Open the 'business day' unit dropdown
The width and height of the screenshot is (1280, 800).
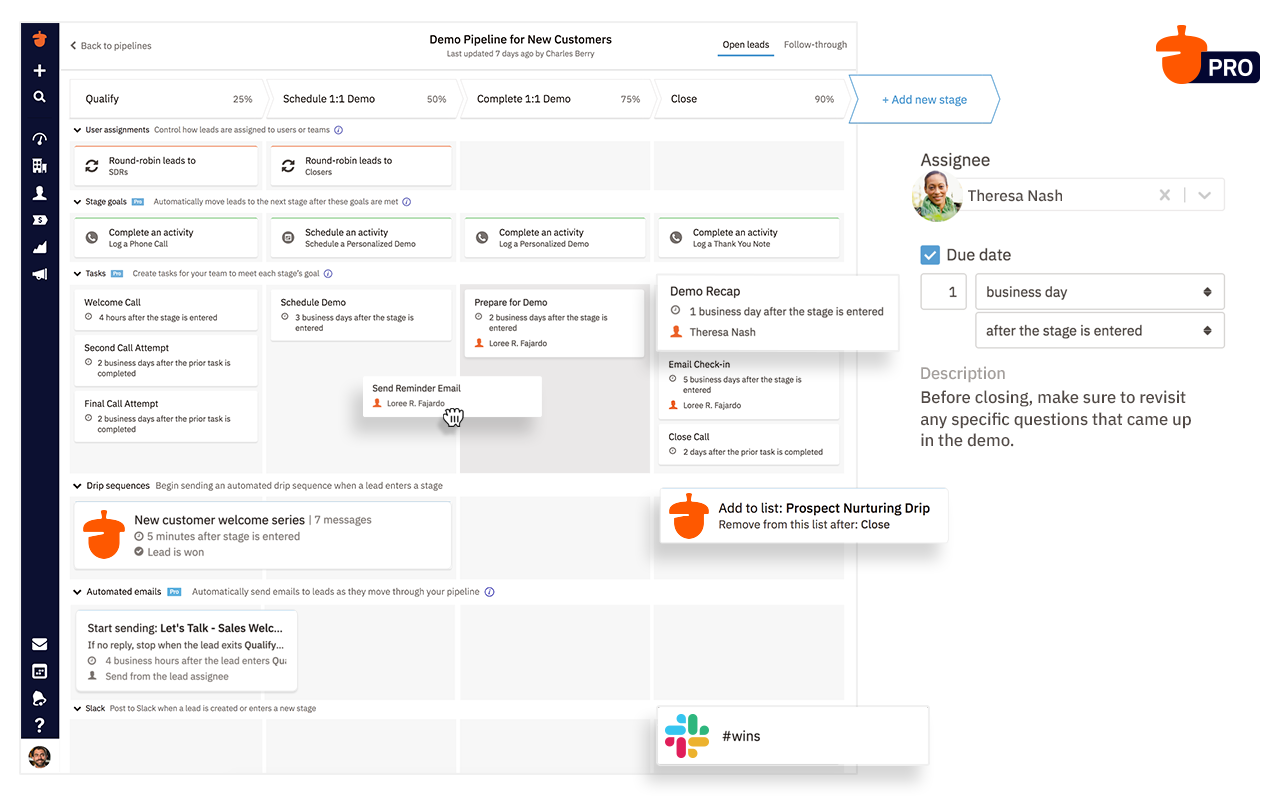point(1100,292)
